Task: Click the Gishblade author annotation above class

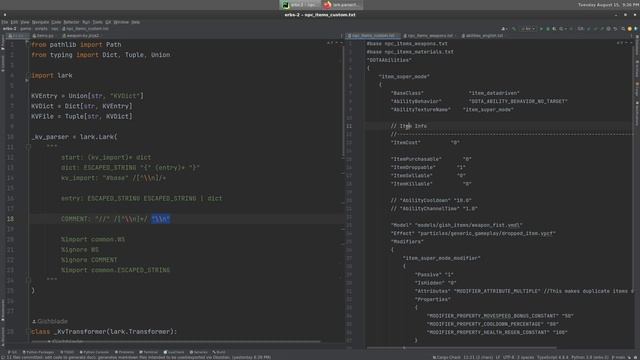Action: [x=50, y=321]
